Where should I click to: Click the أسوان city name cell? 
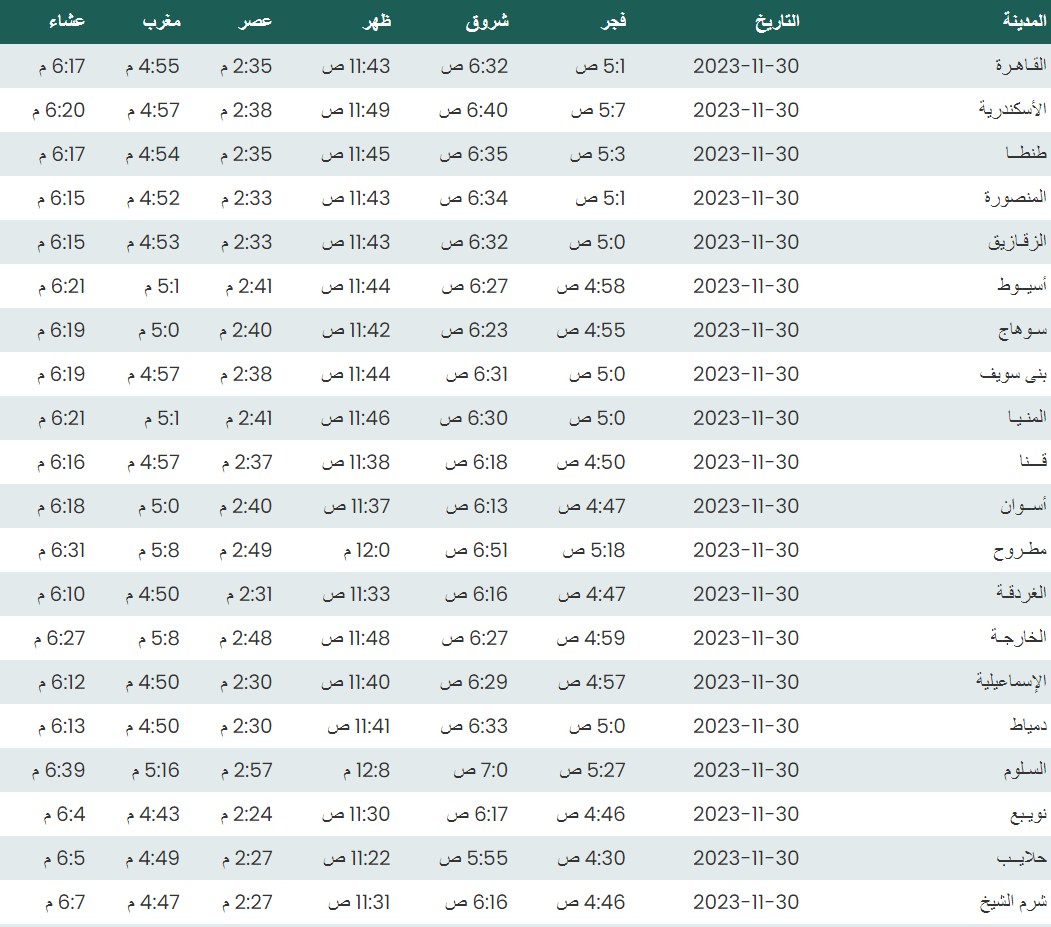pos(1024,506)
